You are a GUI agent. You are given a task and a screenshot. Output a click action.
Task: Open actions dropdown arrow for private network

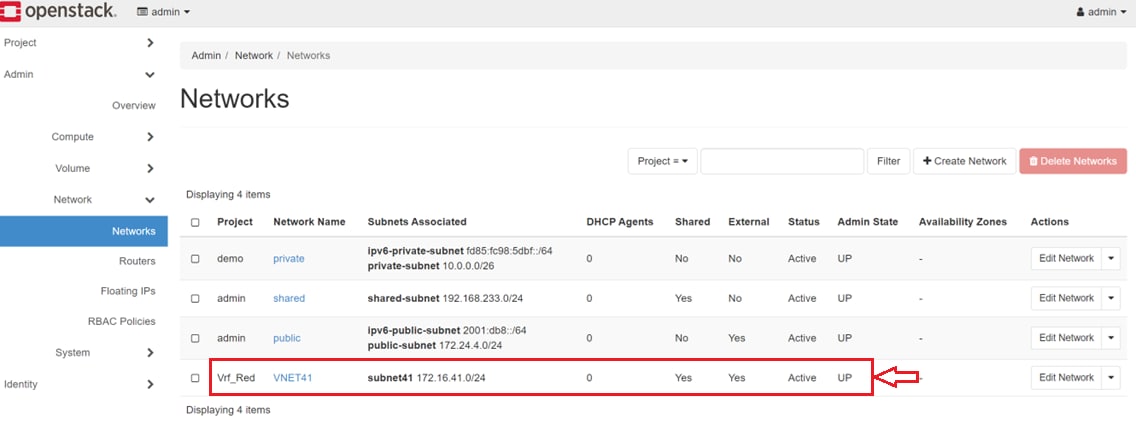[x=1111, y=259]
